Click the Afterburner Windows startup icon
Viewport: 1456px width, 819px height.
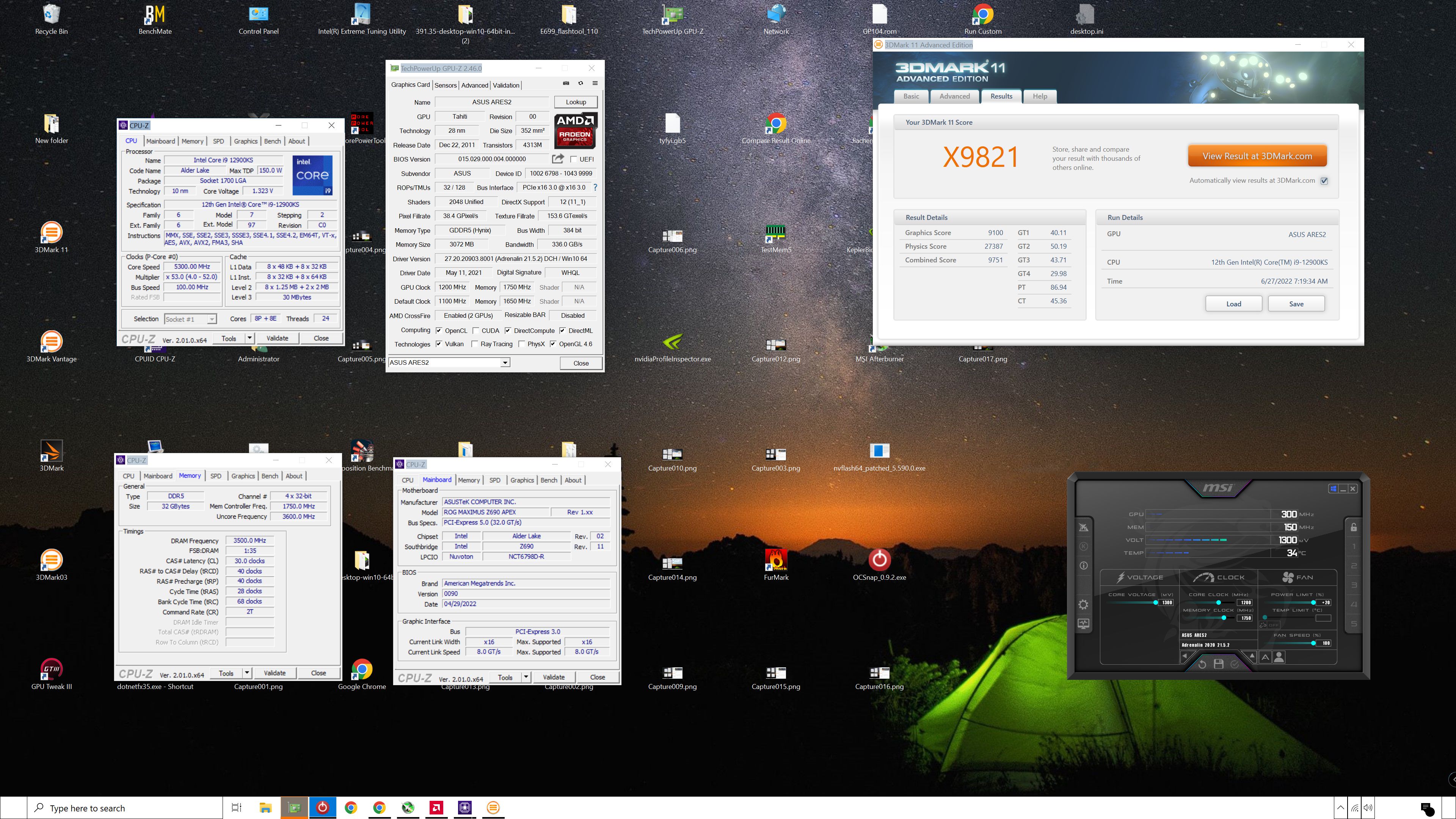pyautogui.click(x=1334, y=489)
